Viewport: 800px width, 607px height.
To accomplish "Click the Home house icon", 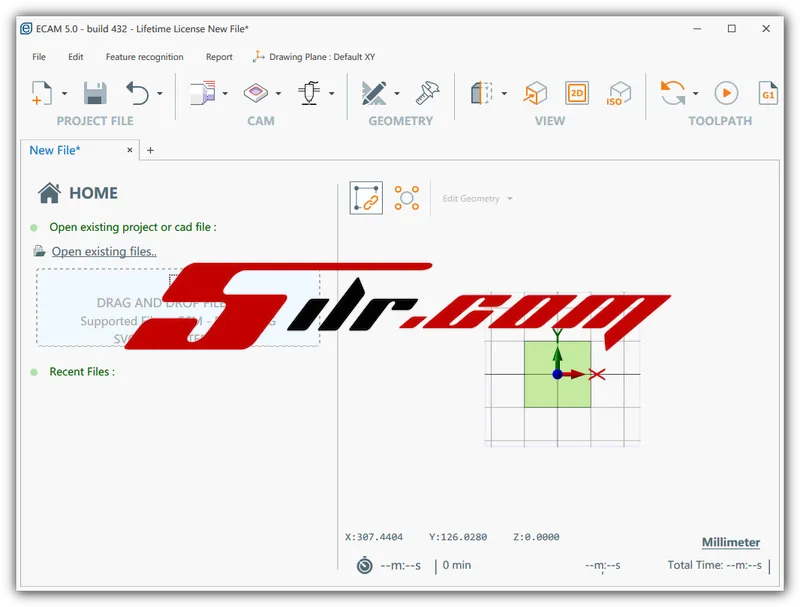I will (x=49, y=193).
